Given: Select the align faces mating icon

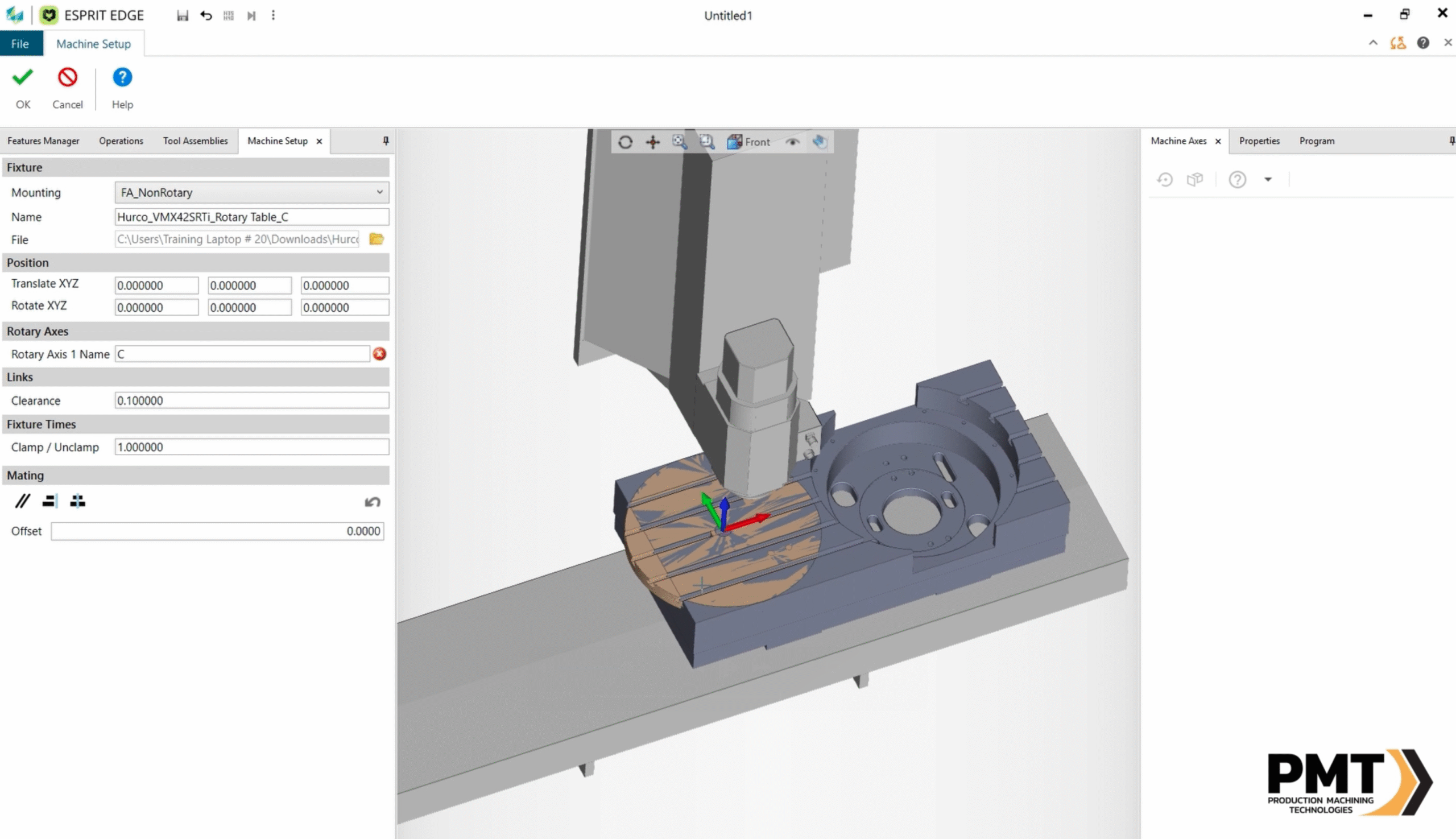Looking at the screenshot, I should point(49,501).
